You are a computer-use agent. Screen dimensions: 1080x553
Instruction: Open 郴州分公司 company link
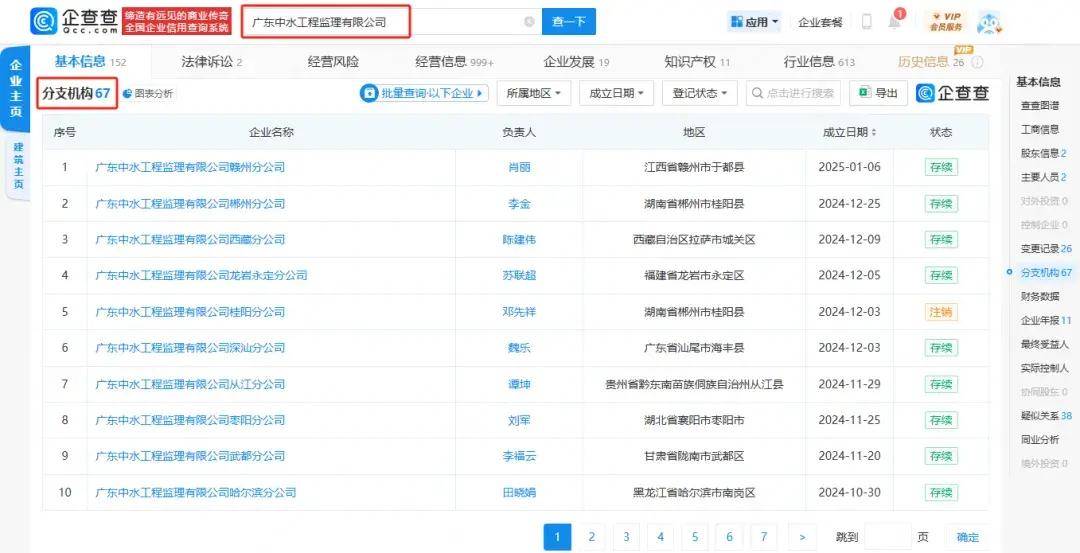(190, 204)
